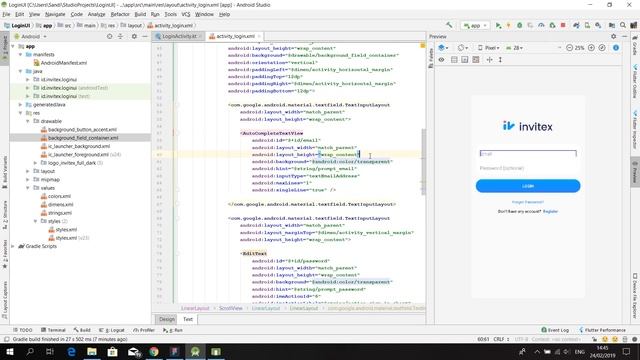Open strings.xml from the Project tree

coord(56,213)
